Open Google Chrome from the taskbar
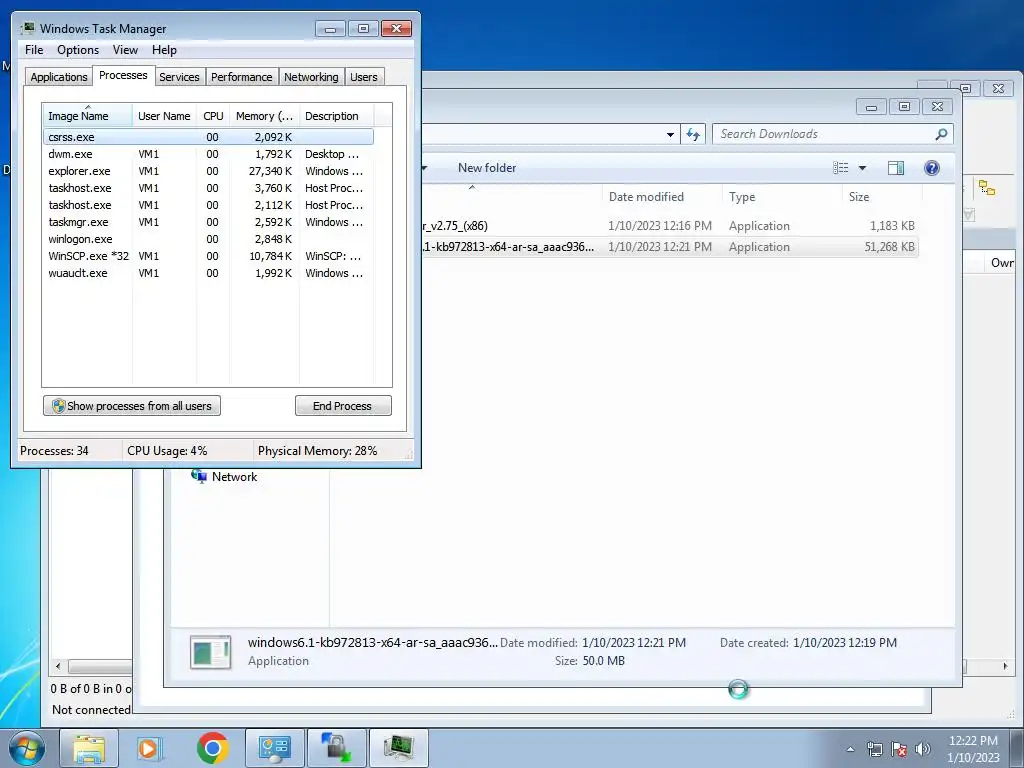This screenshot has width=1024, height=768. coord(212,748)
